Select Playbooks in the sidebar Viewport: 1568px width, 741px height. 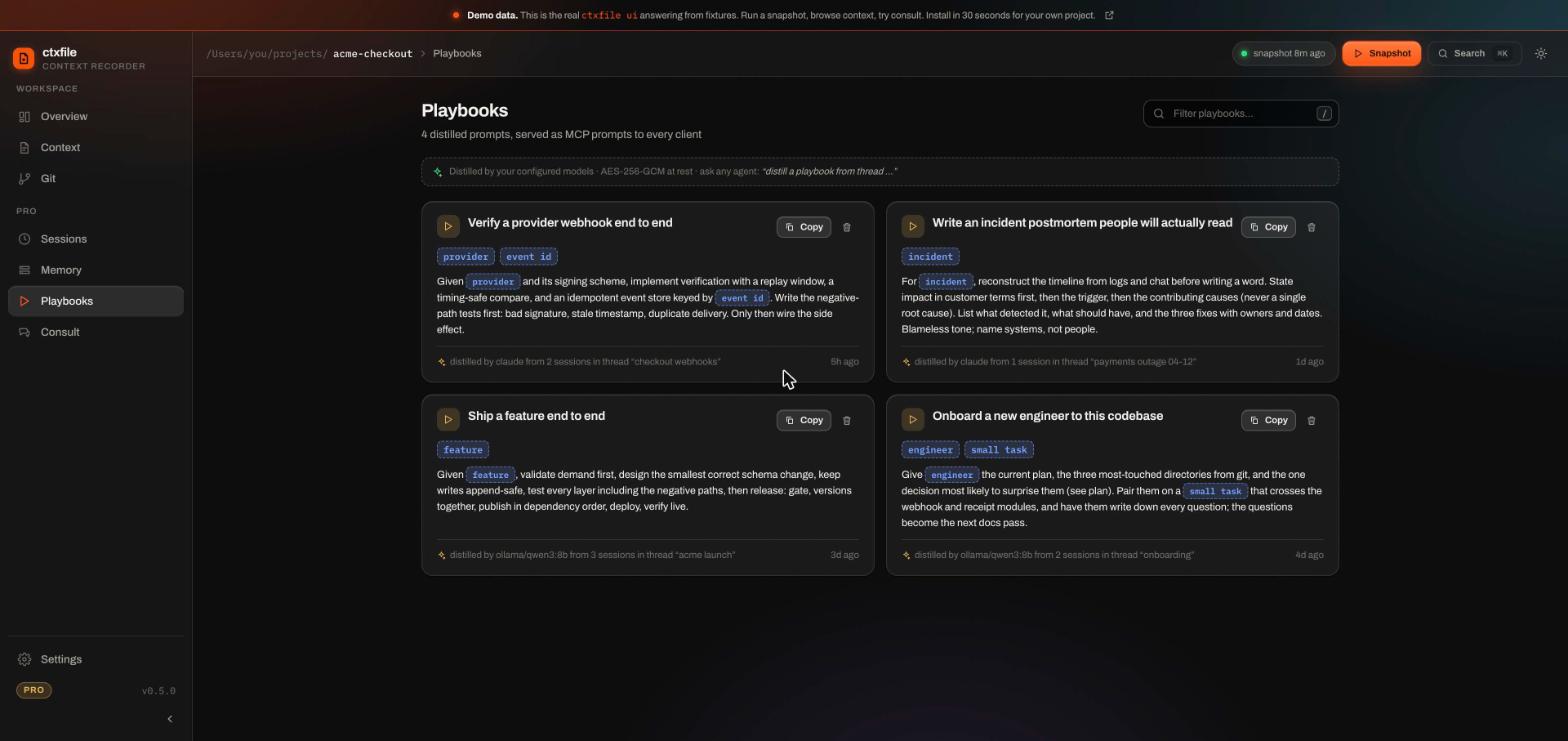96,301
